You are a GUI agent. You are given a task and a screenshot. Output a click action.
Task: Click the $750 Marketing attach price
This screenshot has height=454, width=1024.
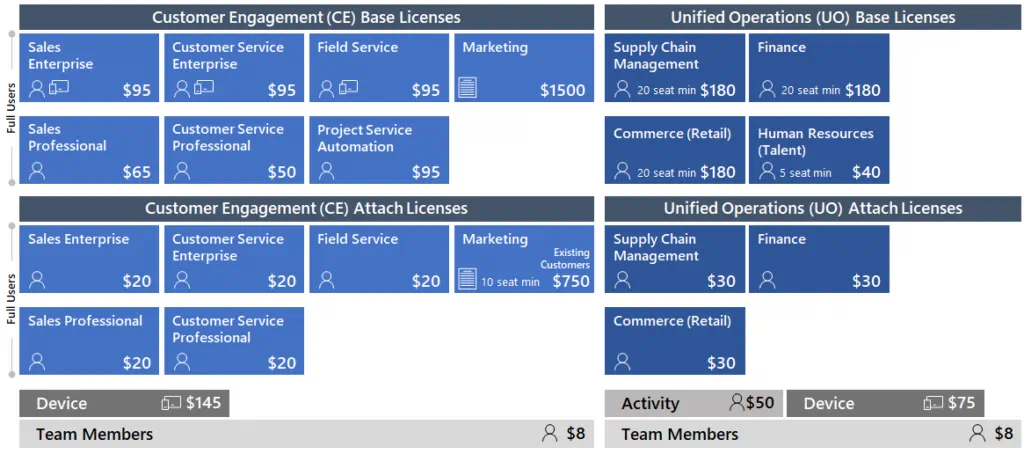pyautogui.click(x=571, y=282)
